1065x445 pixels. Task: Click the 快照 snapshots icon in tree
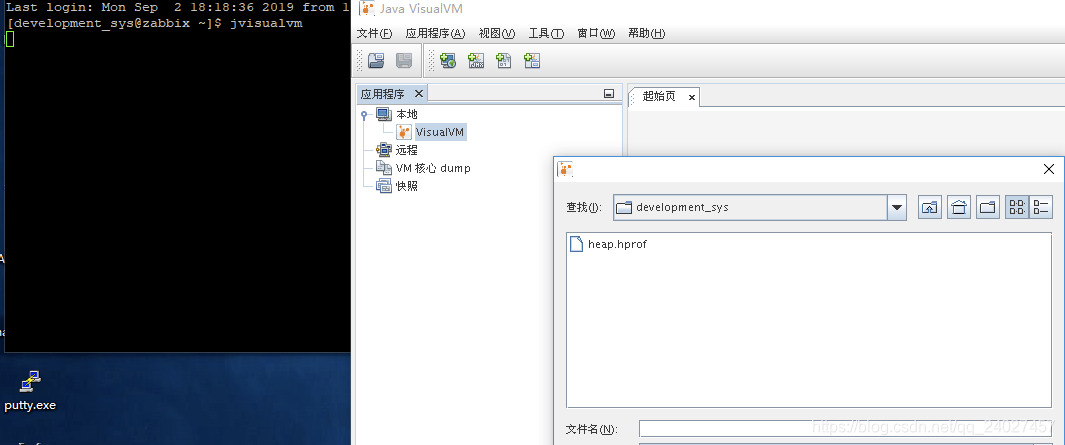[x=384, y=185]
